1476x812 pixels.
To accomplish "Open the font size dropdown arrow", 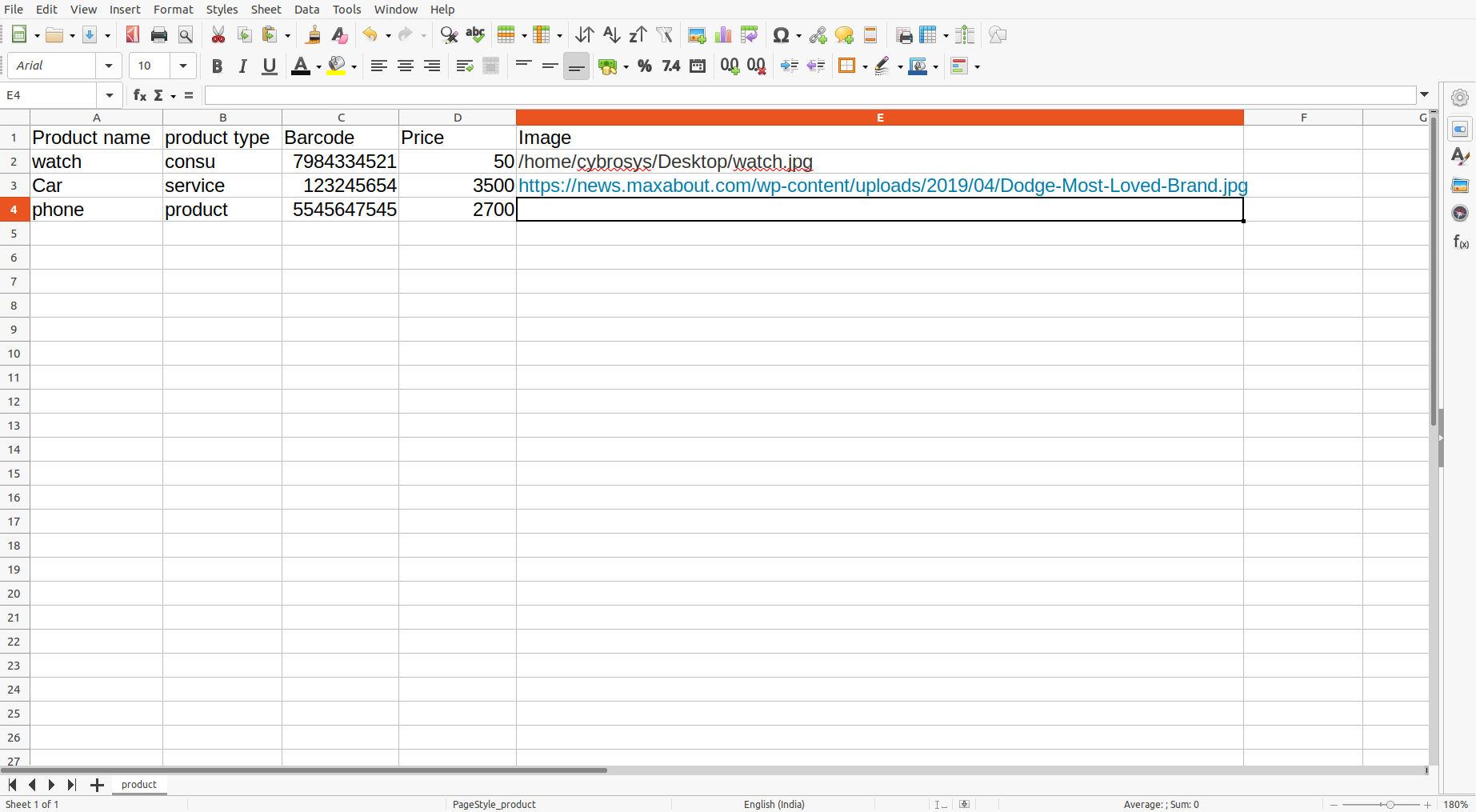I will pyautogui.click(x=183, y=66).
